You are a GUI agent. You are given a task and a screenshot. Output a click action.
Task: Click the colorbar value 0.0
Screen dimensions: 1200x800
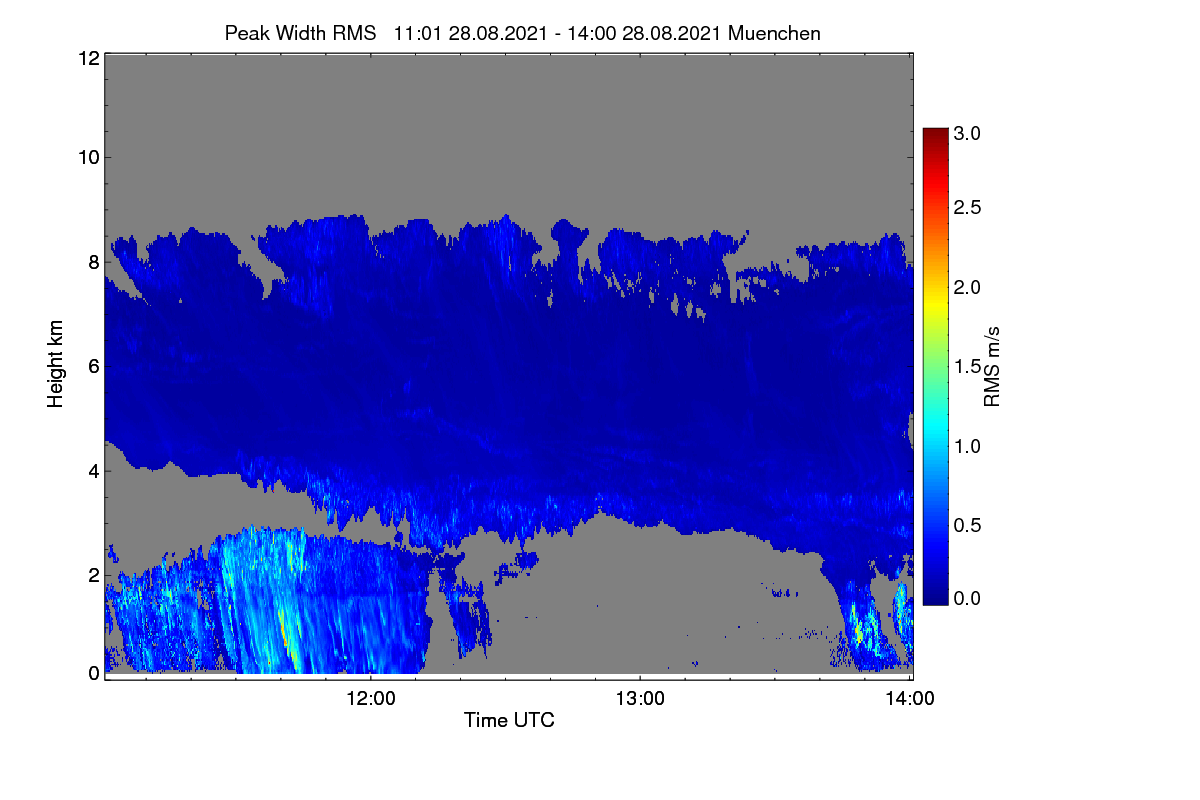[x=967, y=598]
